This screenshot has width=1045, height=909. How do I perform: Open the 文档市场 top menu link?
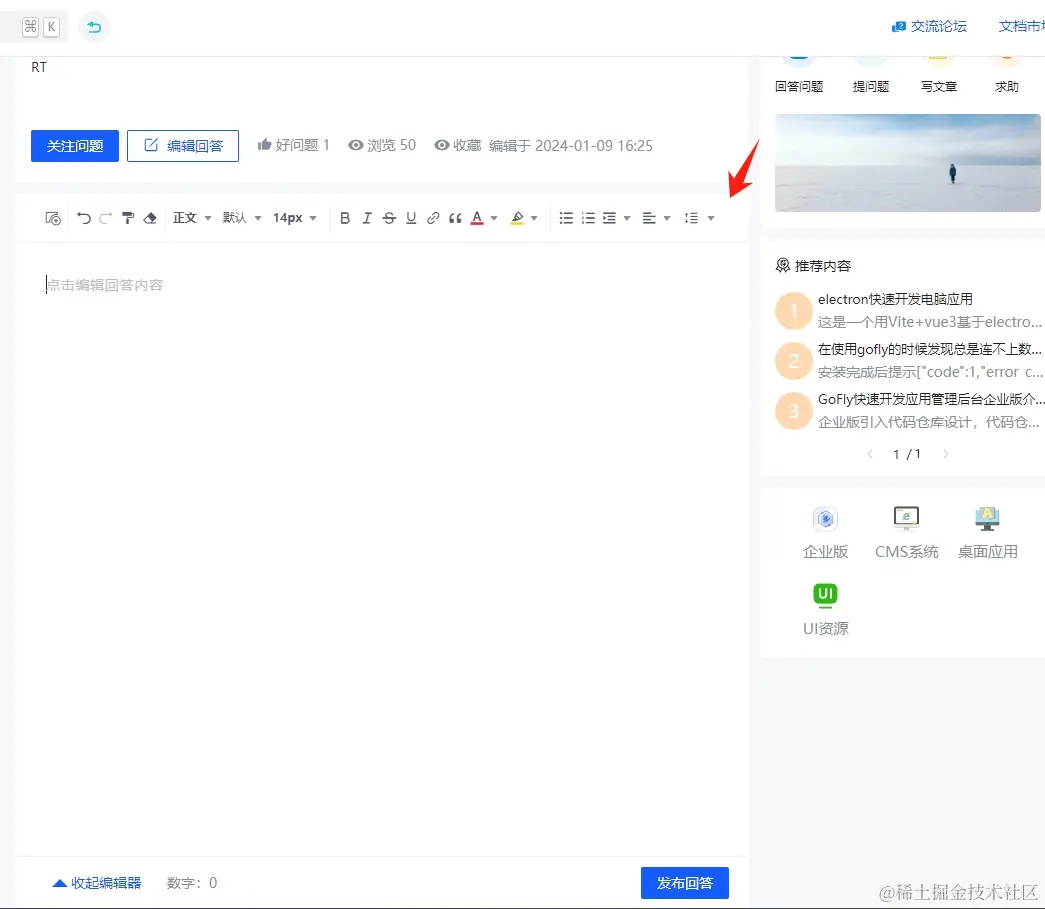[x=1022, y=26]
